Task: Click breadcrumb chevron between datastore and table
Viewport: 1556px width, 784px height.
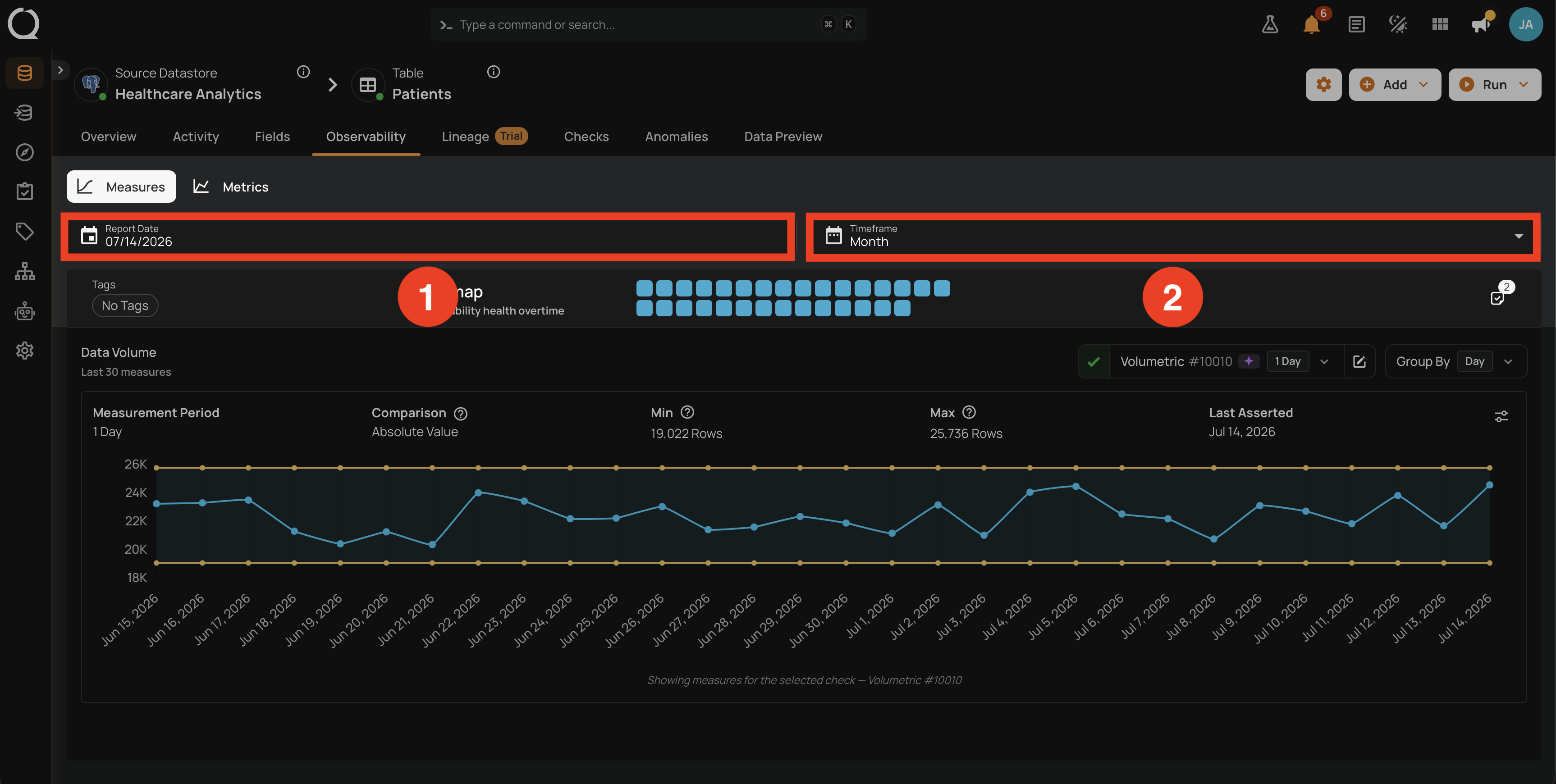Action: (332, 85)
